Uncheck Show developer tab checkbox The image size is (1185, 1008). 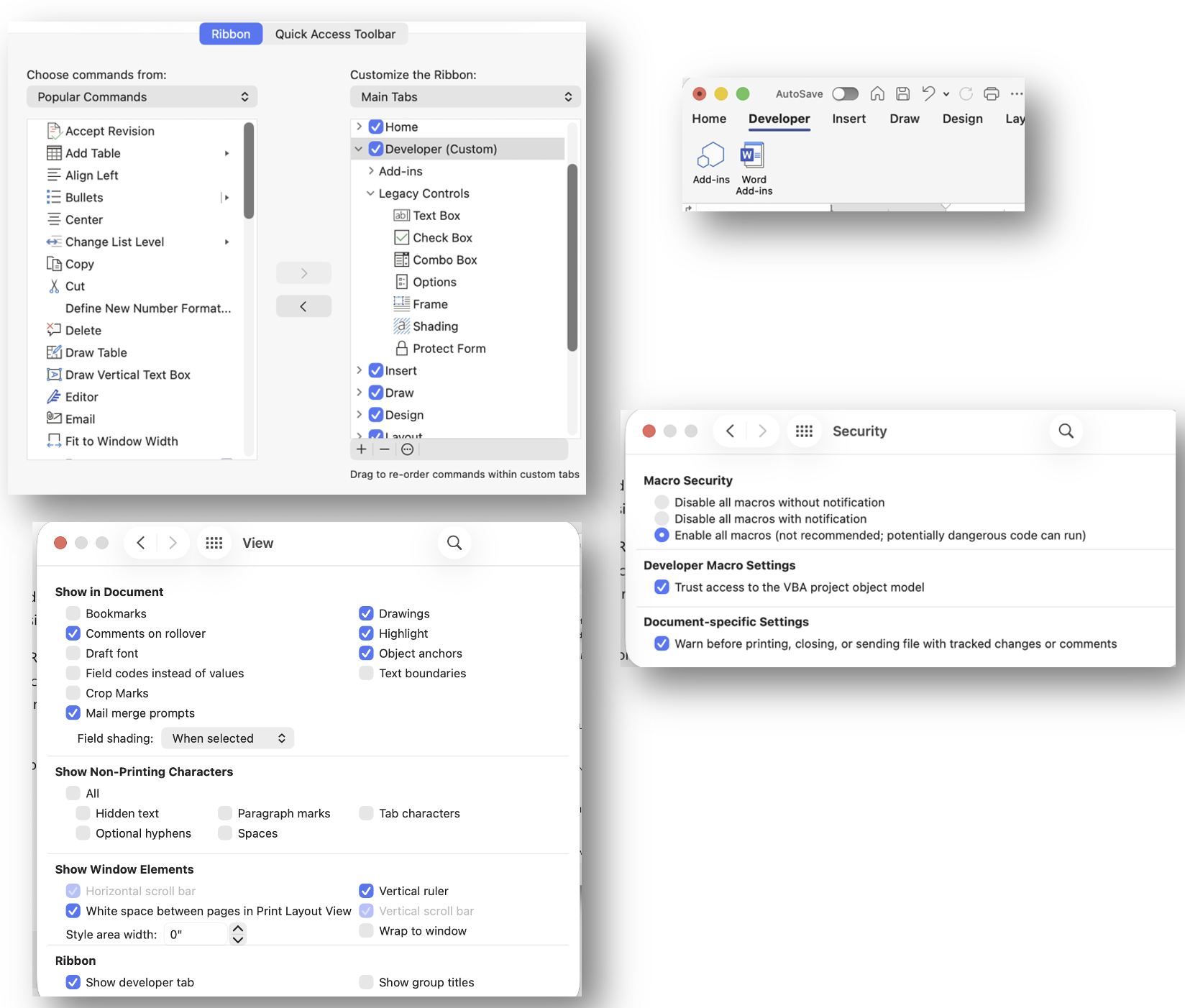pyautogui.click(x=73, y=982)
